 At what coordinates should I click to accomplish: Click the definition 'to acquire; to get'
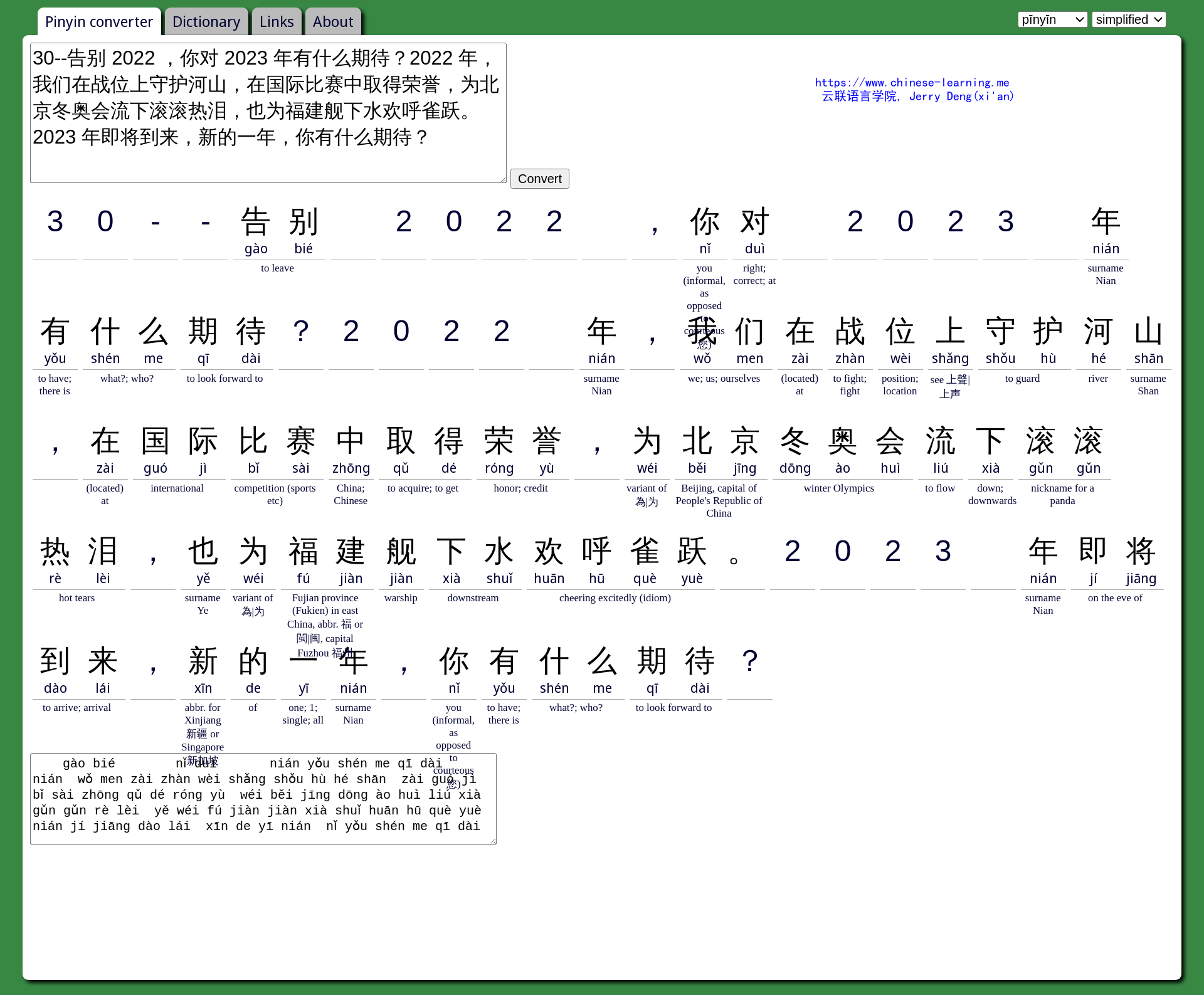point(423,488)
